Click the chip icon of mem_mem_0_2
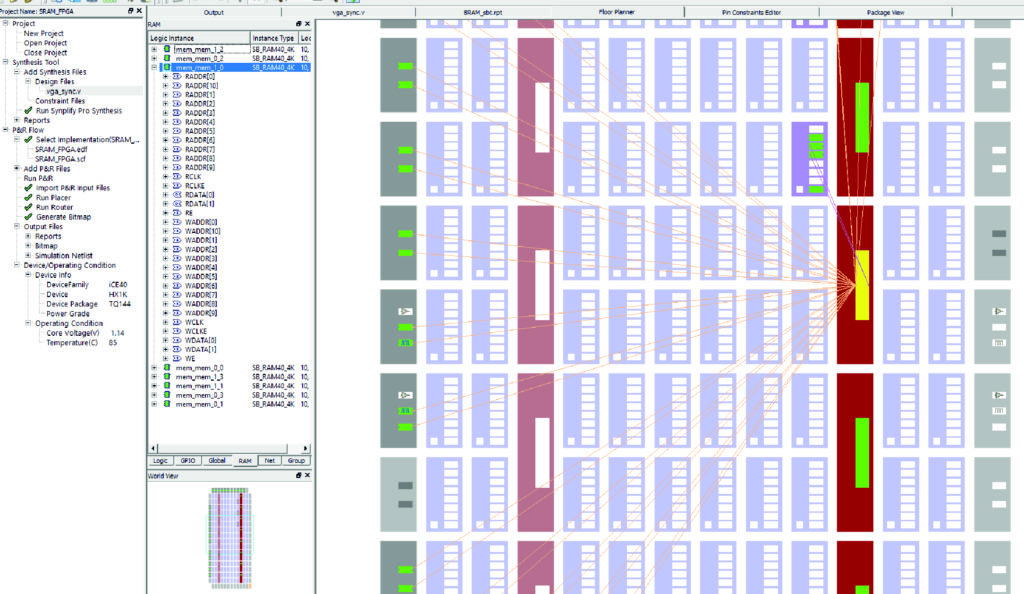1024x594 pixels. coord(167,58)
